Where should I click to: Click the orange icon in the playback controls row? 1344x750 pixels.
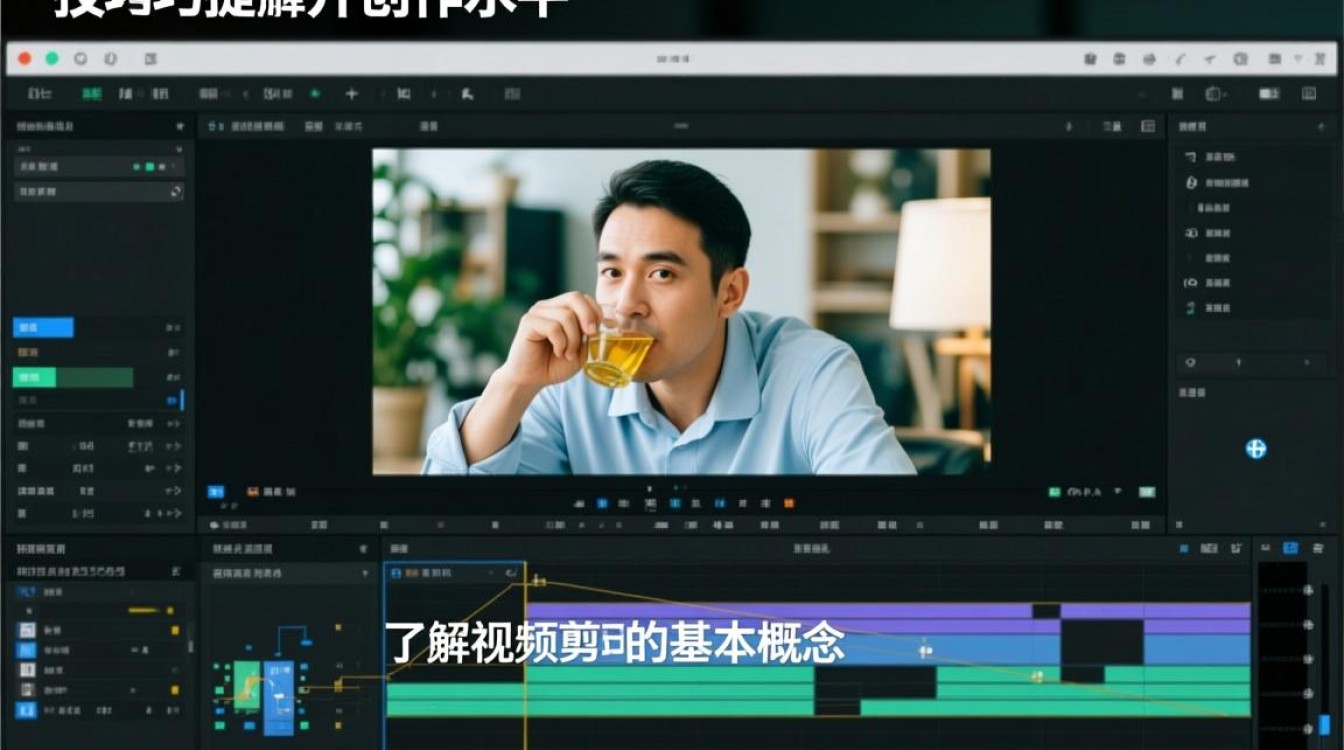(789, 503)
